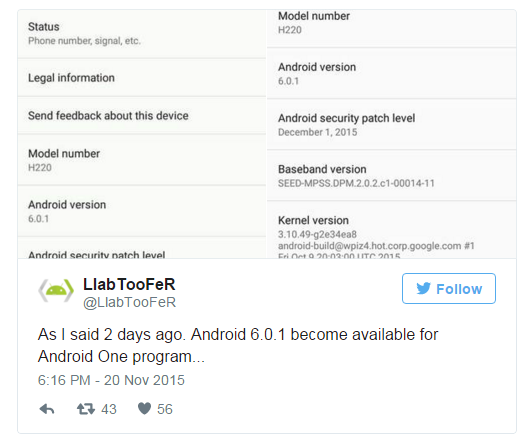The height and width of the screenshot is (445, 531).
Task: Select Kernel version entry
Action: [x=391, y=230]
